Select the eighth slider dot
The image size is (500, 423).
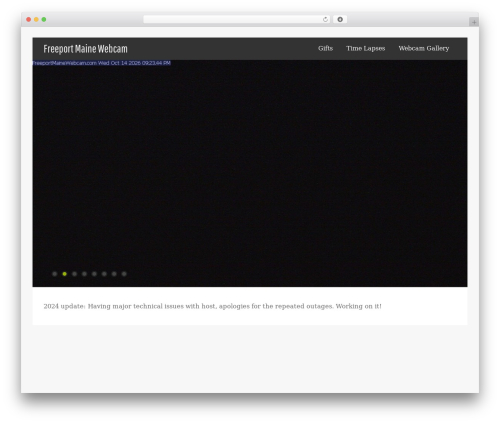click(124, 274)
